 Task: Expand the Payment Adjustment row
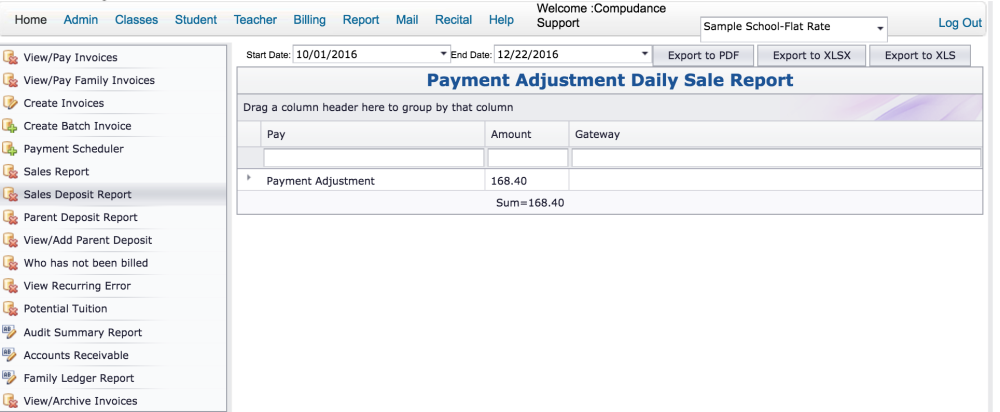click(249, 177)
